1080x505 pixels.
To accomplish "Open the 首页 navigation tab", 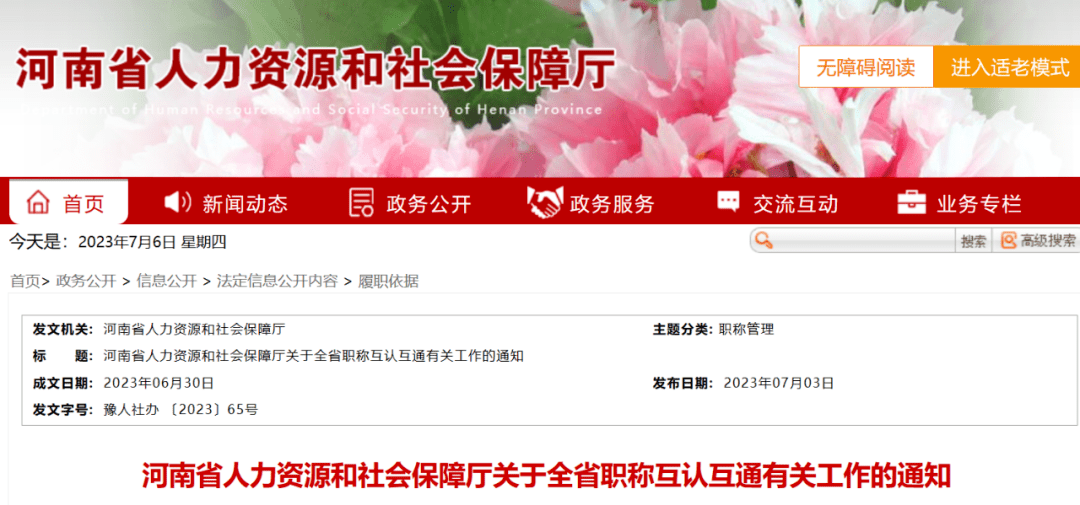I will coord(68,203).
